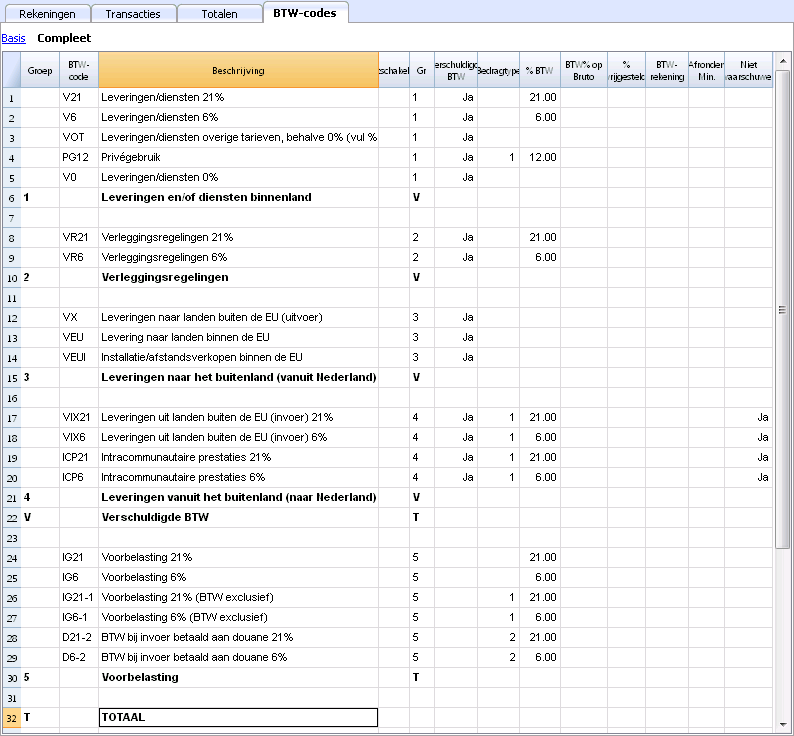794x736 pixels.
Task: Click the 12.00 percentage in Privégebruik row
Action: [540, 157]
